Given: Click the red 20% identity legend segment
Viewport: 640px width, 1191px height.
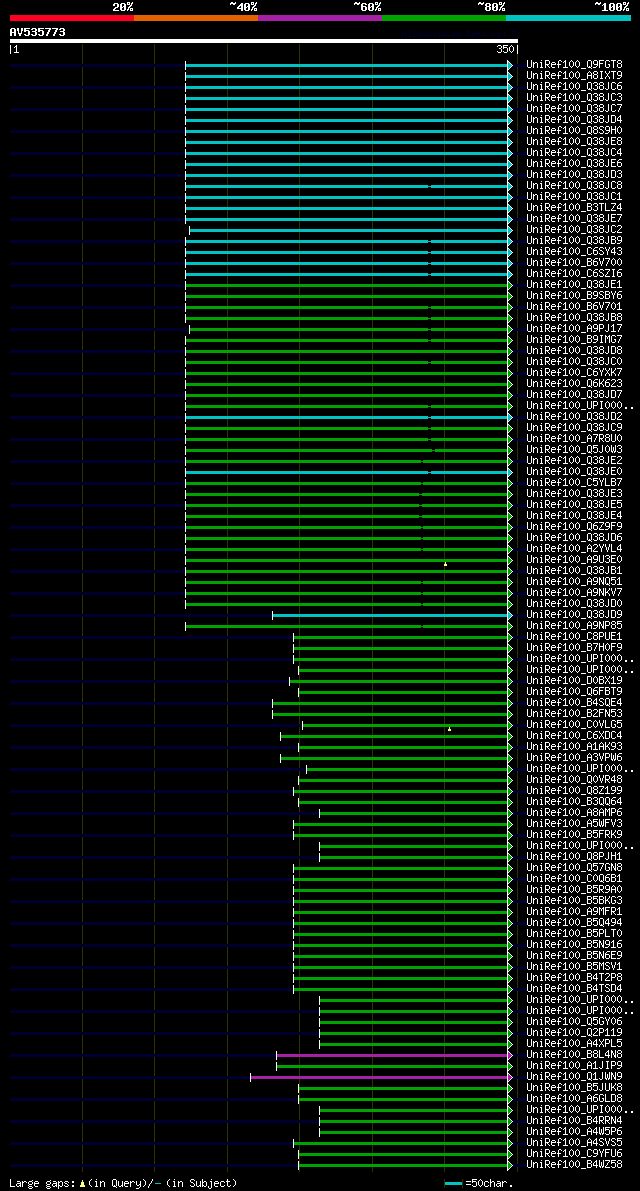Looking at the screenshot, I should click(72, 17).
